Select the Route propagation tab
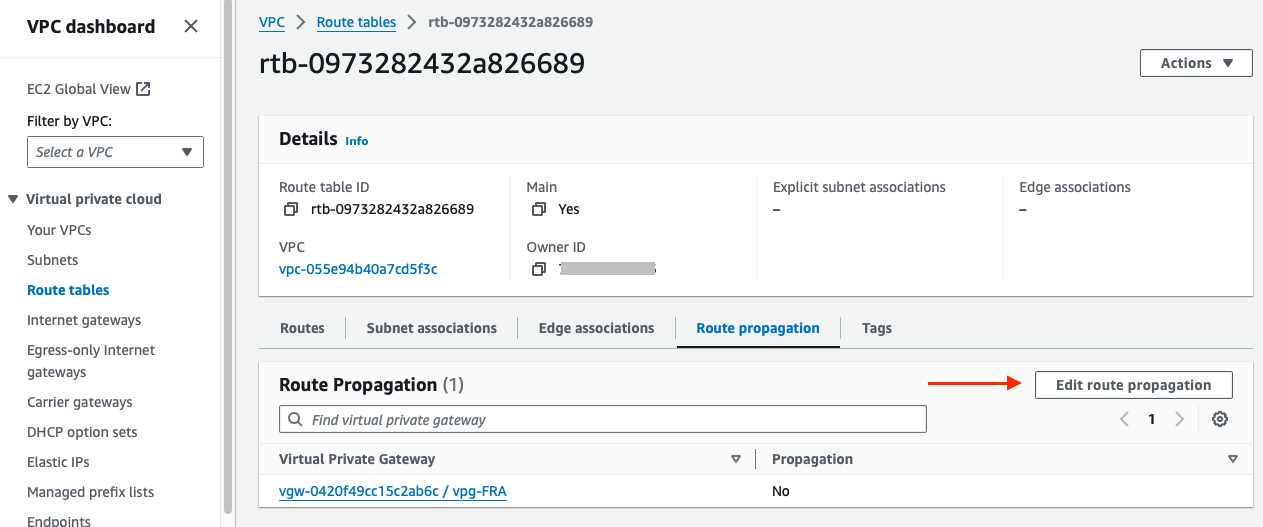Screen dimensions: 1263x527 point(758,328)
